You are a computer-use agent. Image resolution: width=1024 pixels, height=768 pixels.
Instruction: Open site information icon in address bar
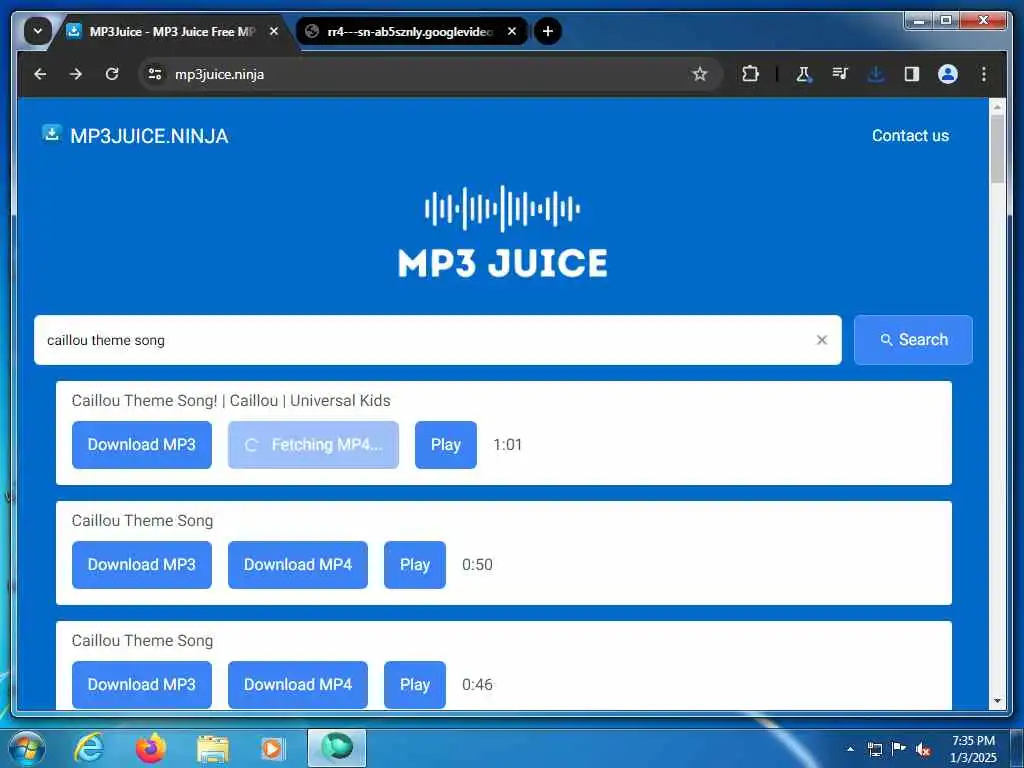click(155, 74)
